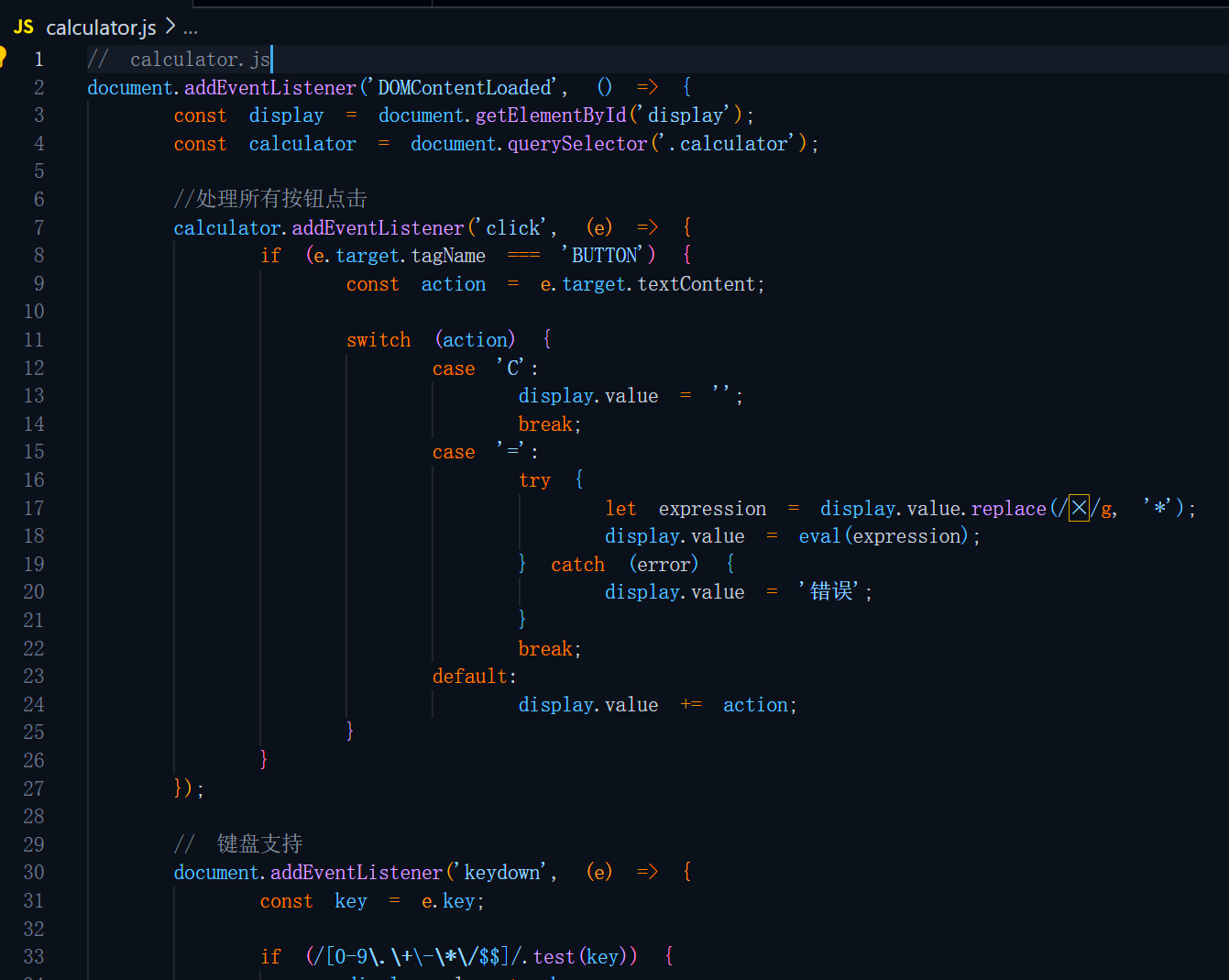Click the comment '//处理所有按钮点击'
Viewport: 1229px width, 980px height.
[x=270, y=200]
